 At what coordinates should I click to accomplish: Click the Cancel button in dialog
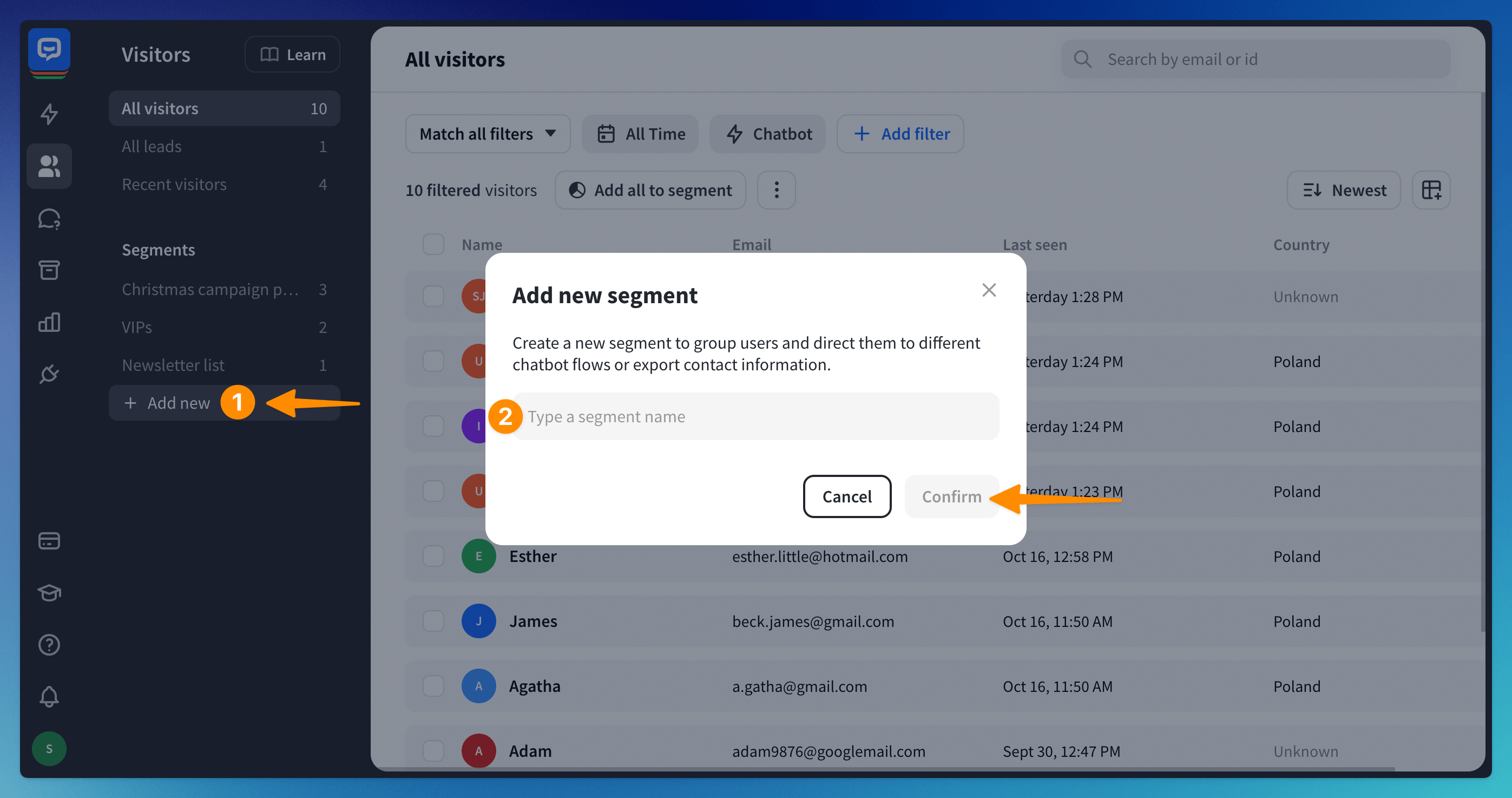[846, 496]
